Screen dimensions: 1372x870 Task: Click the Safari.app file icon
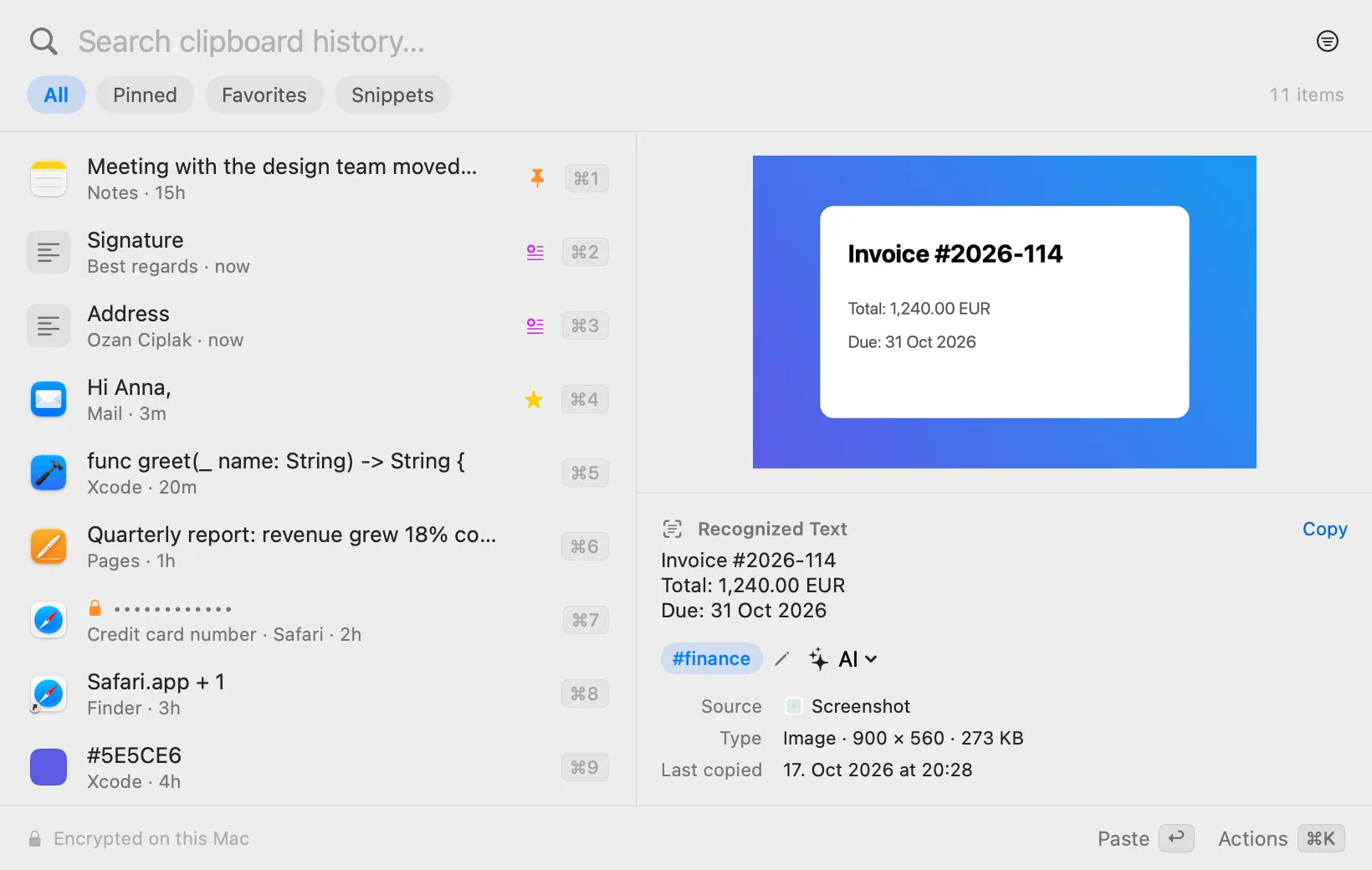[x=49, y=694]
